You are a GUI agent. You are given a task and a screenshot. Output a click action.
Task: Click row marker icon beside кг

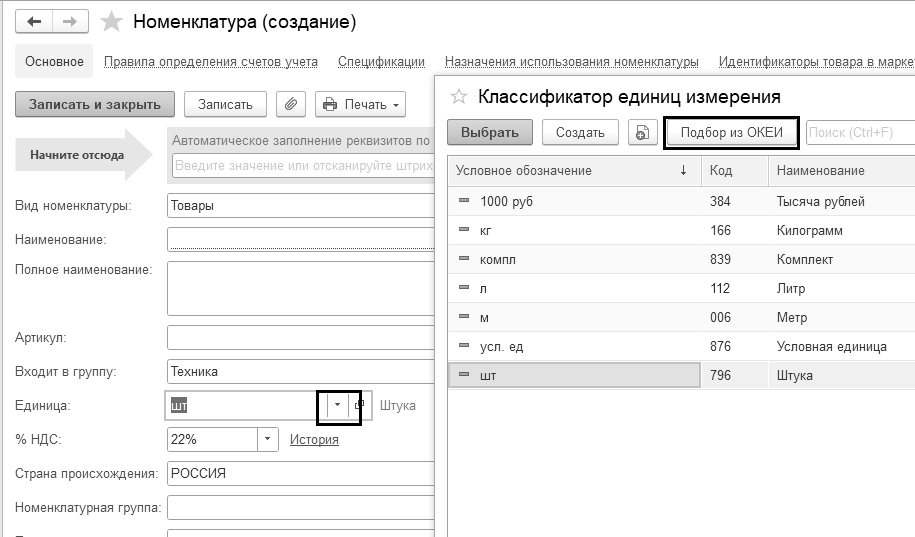pyautogui.click(x=464, y=229)
